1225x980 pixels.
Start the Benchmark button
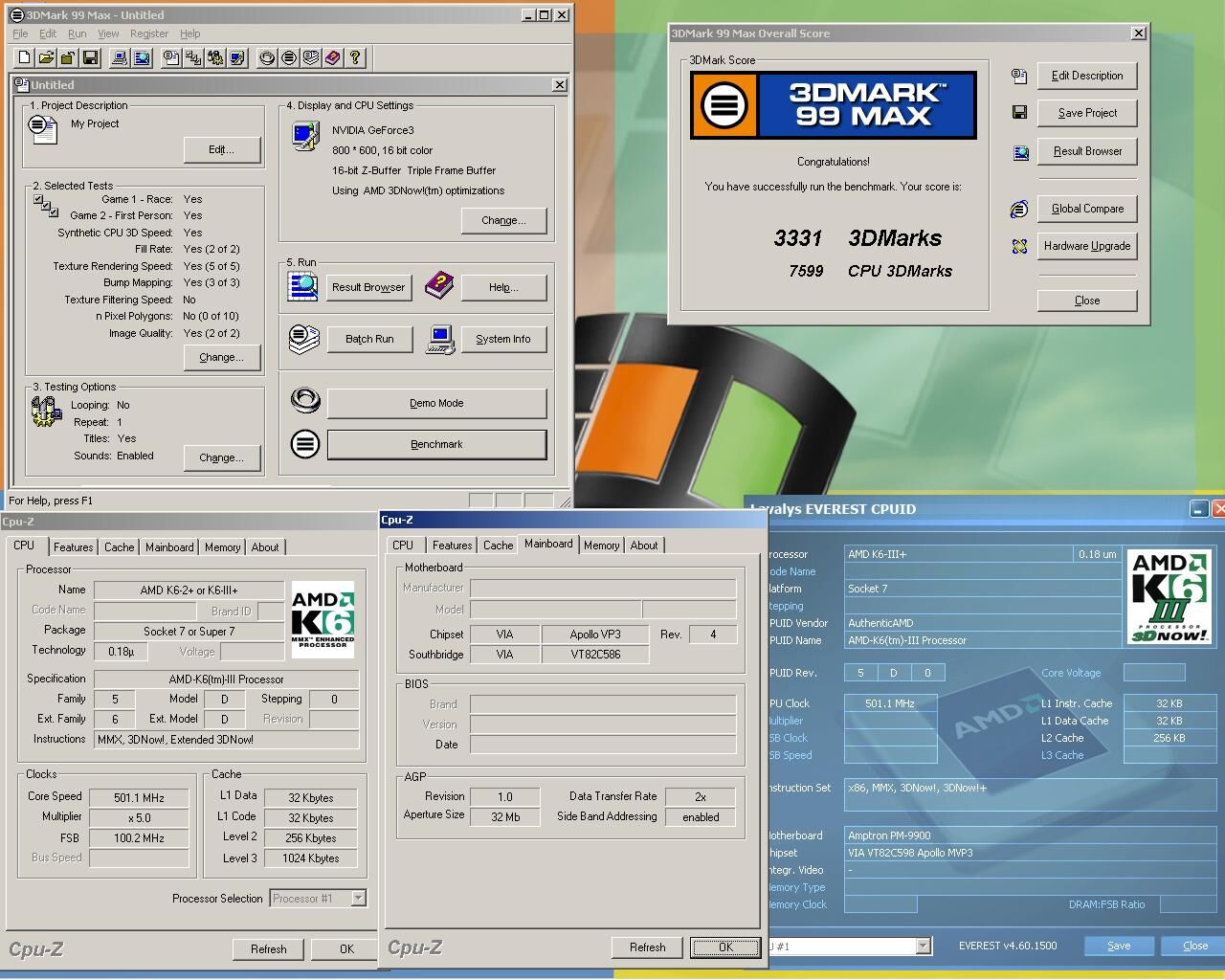point(437,444)
